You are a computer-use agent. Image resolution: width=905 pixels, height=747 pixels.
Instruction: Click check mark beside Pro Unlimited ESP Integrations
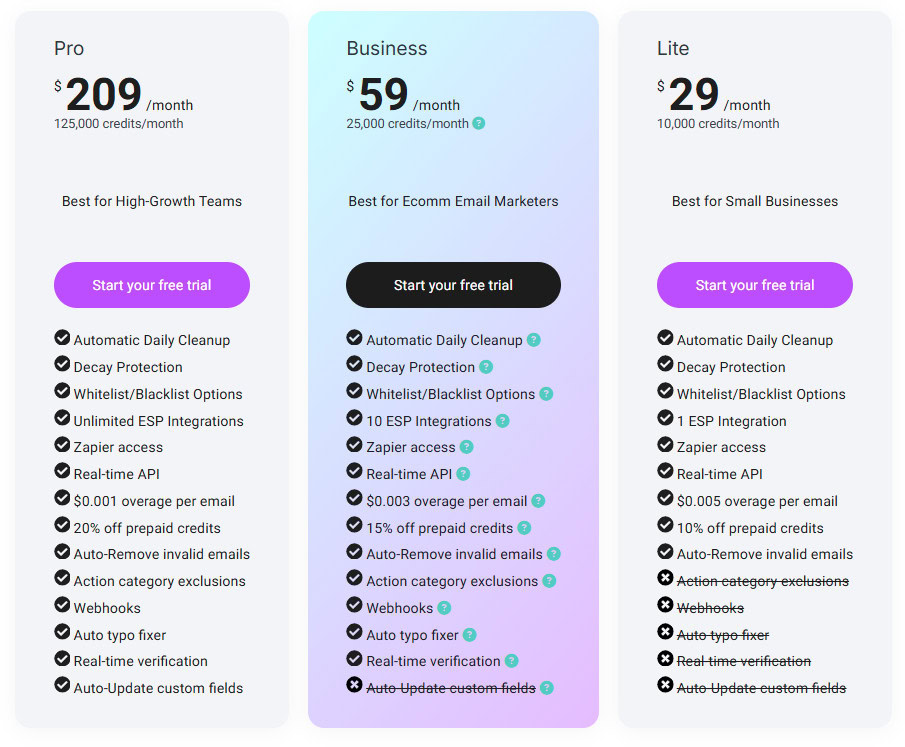(62, 417)
